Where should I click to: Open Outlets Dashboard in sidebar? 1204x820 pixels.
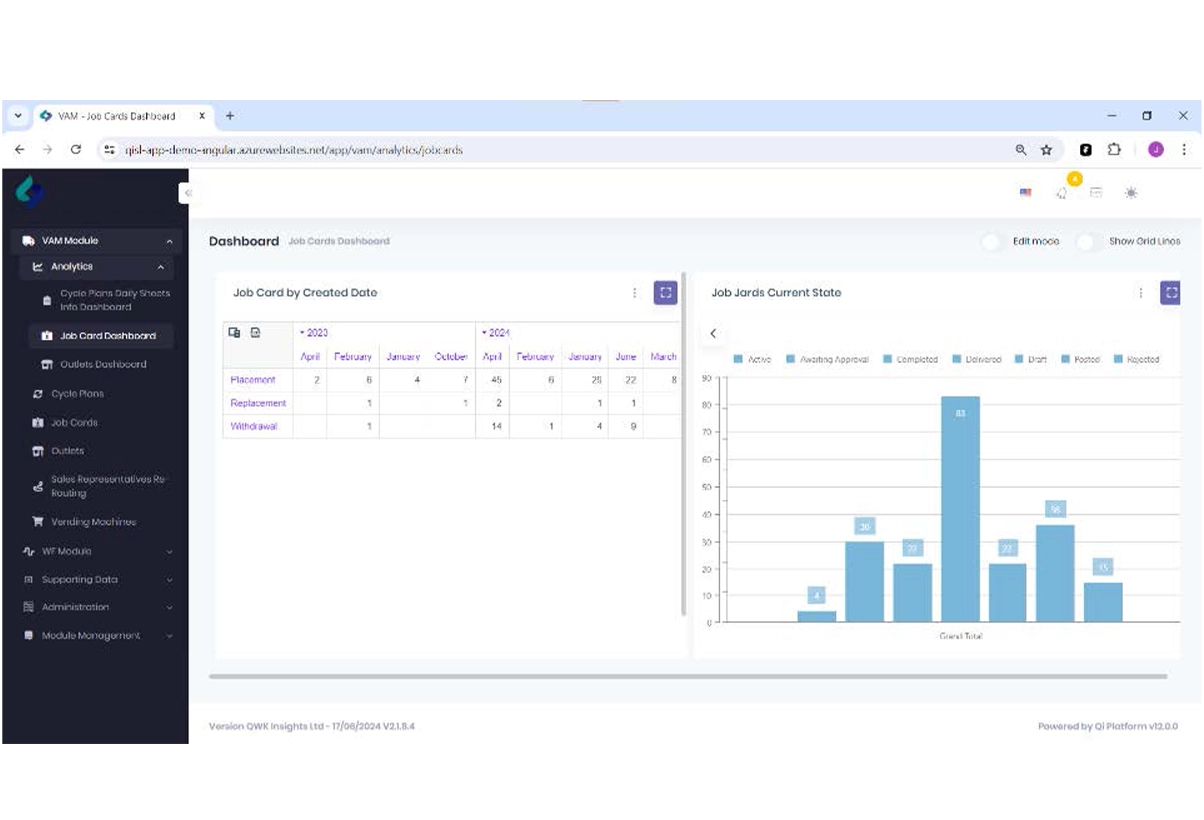pyautogui.click(x=103, y=364)
